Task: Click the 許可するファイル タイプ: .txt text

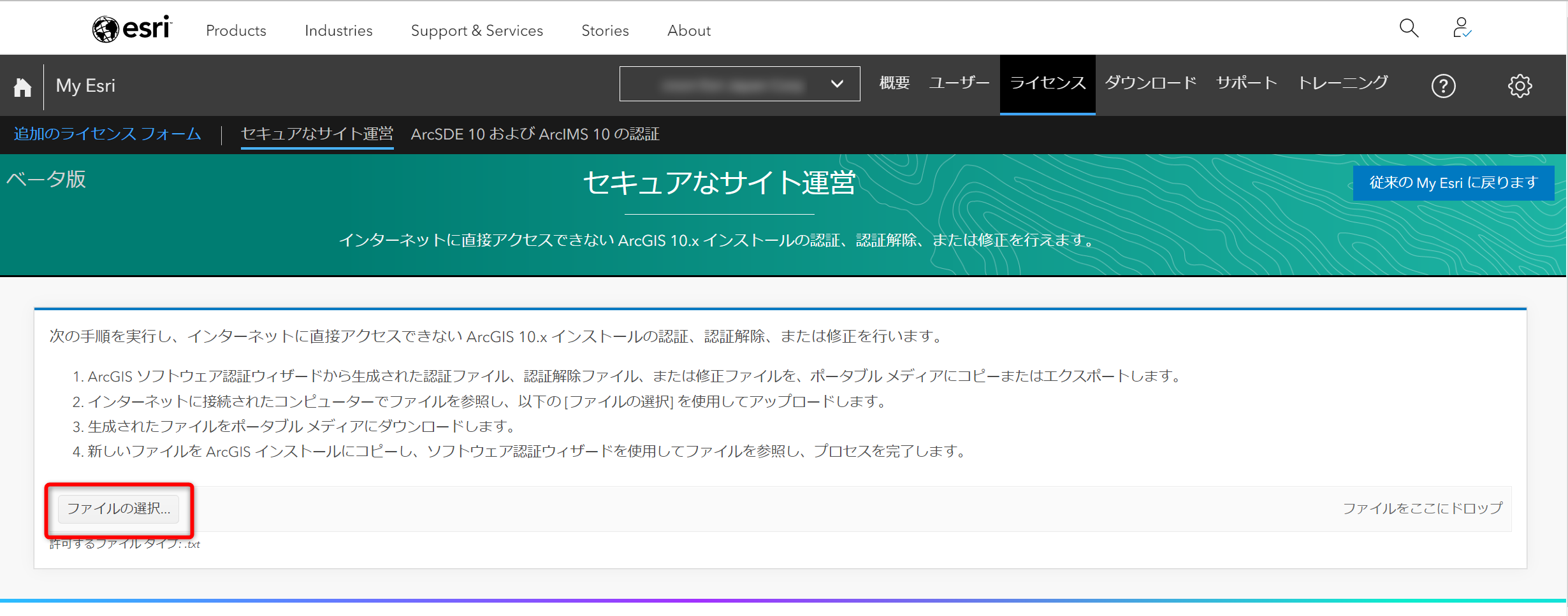Action: 125,544
